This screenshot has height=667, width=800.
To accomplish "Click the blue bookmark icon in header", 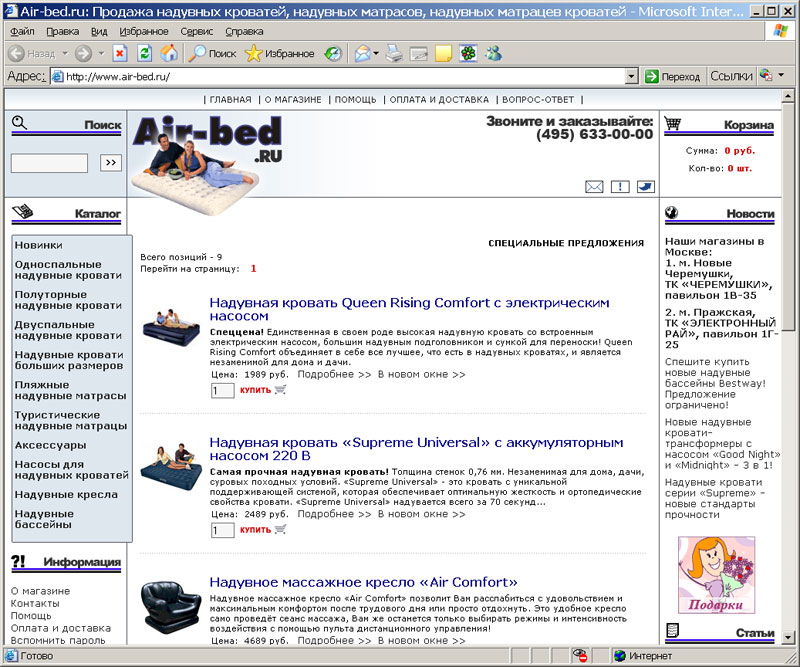I will coord(646,187).
